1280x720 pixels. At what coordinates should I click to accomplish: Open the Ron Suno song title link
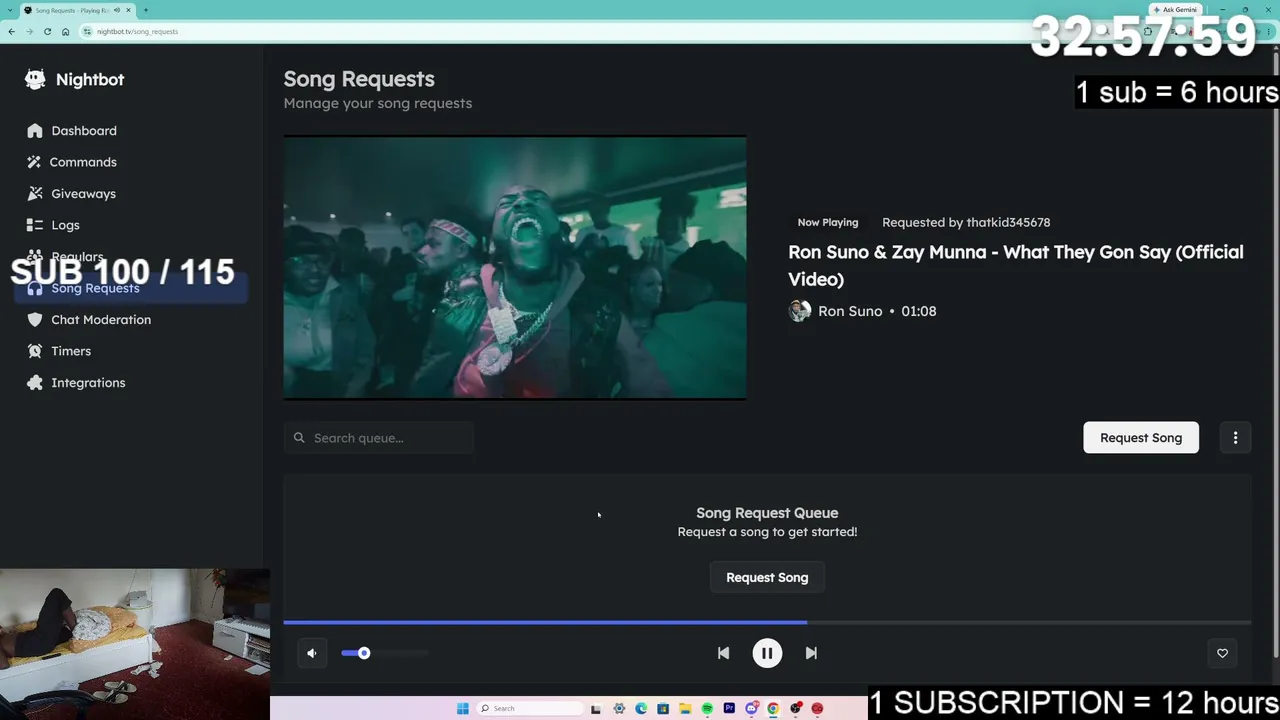[1016, 265]
